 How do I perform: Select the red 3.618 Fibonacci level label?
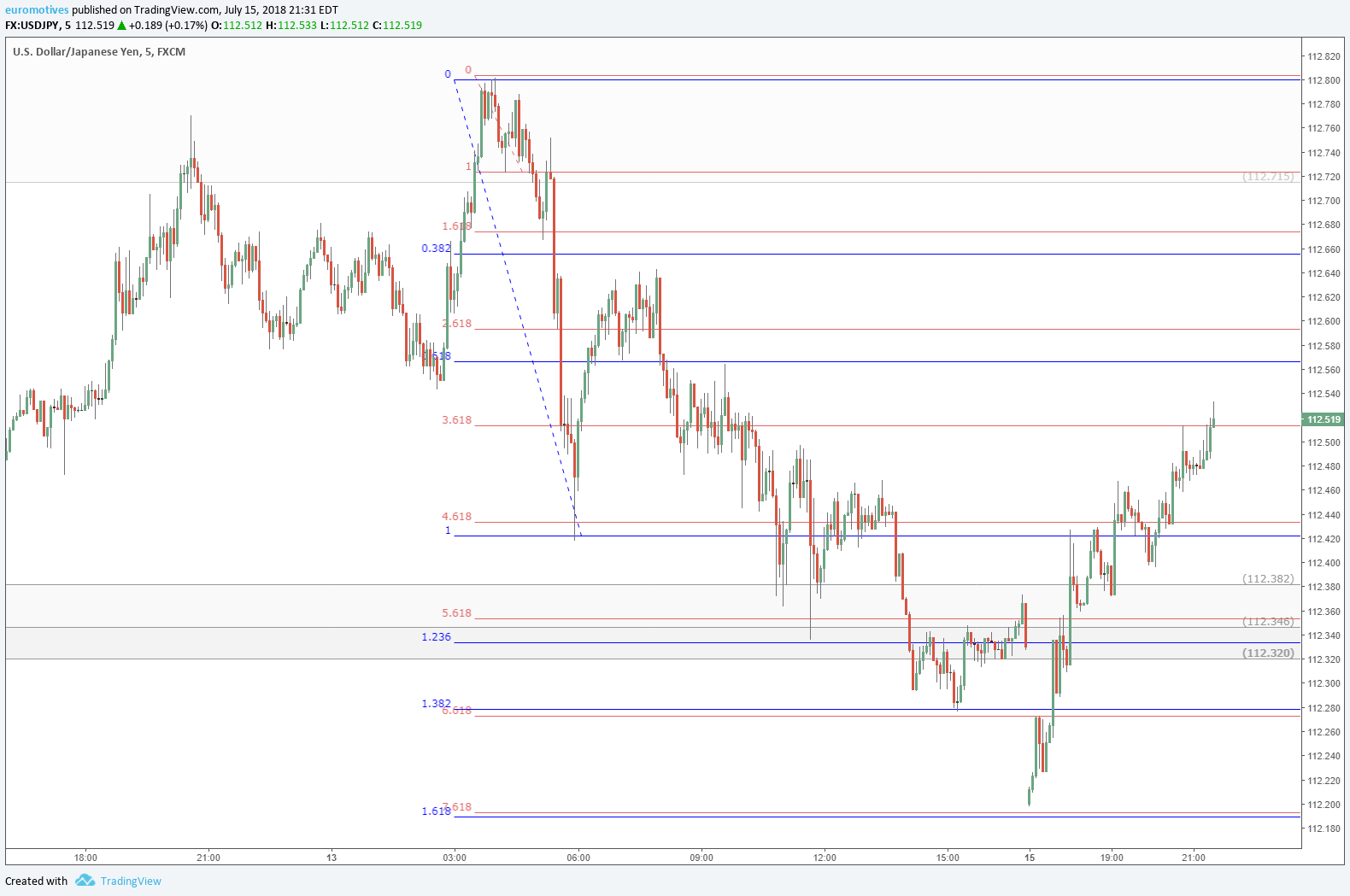456,420
